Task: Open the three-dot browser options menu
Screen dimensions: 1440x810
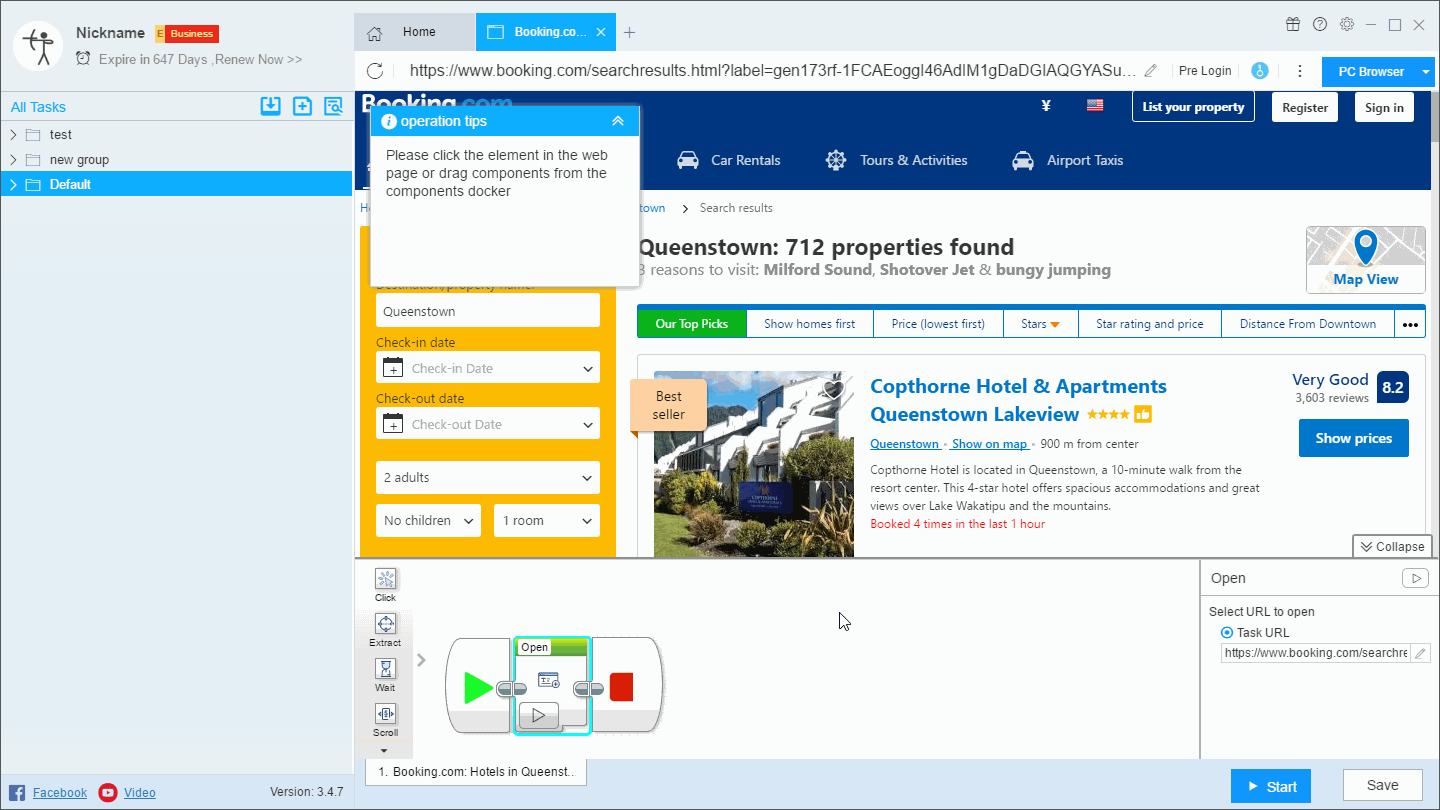Action: coord(1299,71)
